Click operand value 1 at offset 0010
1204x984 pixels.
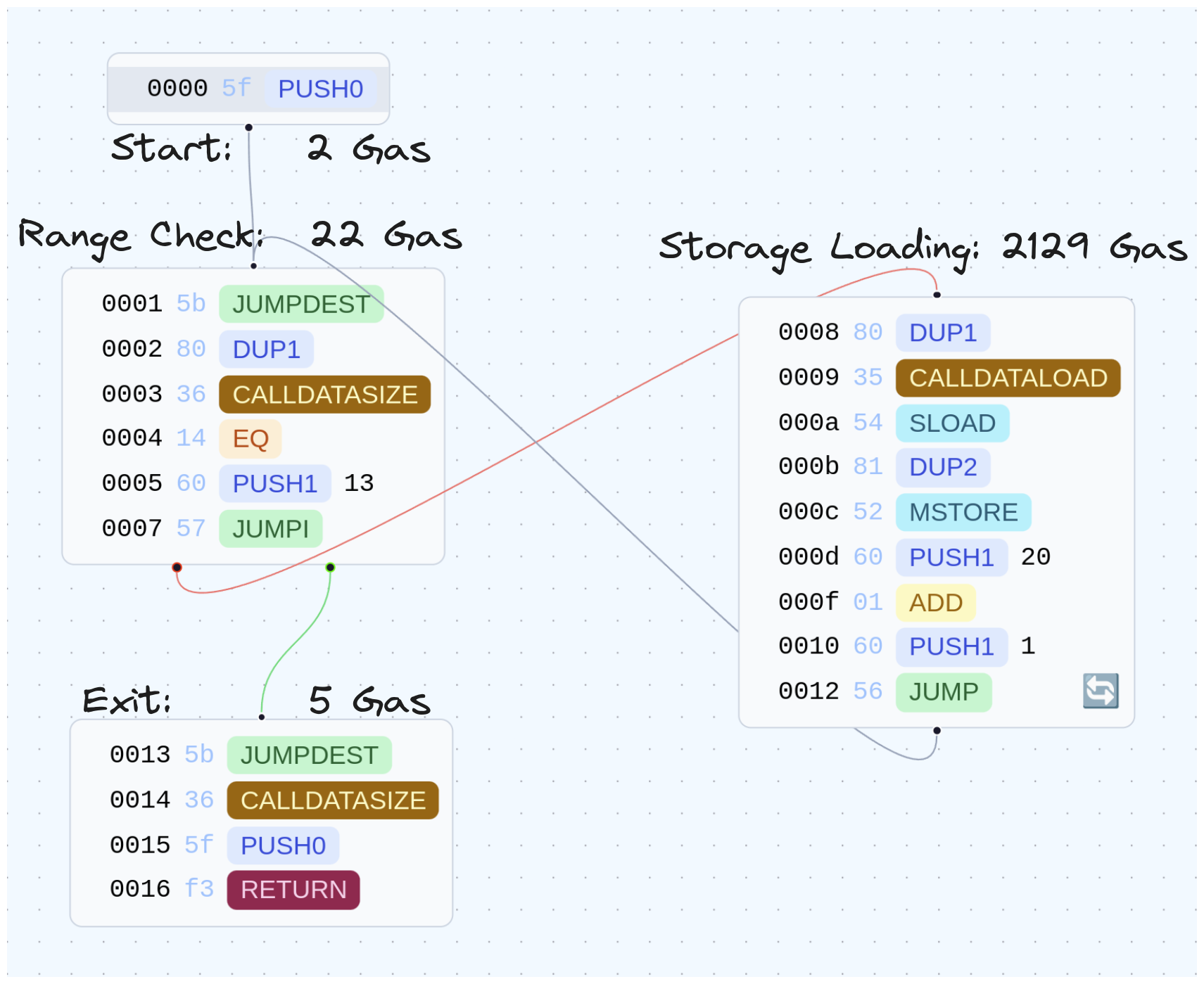(x=1028, y=646)
